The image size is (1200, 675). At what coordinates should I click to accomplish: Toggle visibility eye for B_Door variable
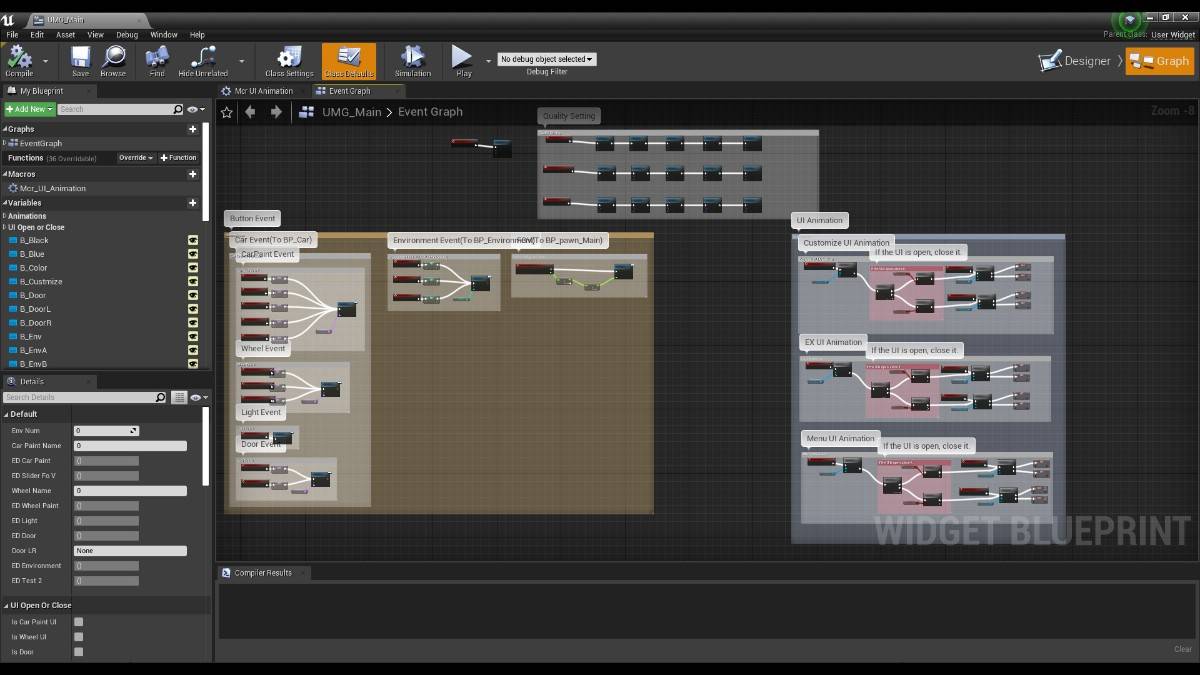click(x=193, y=296)
